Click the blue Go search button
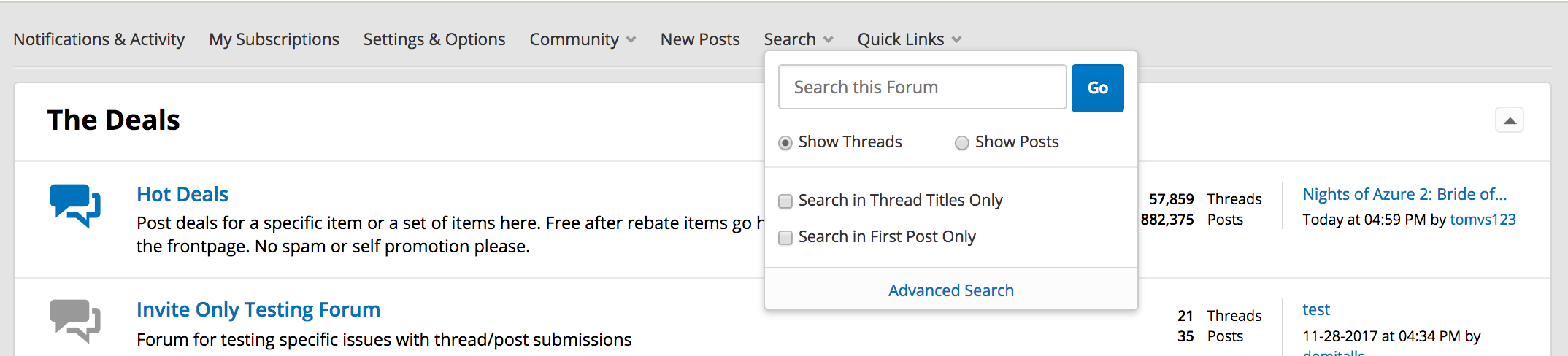The image size is (1568, 356). coord(1098,88)
